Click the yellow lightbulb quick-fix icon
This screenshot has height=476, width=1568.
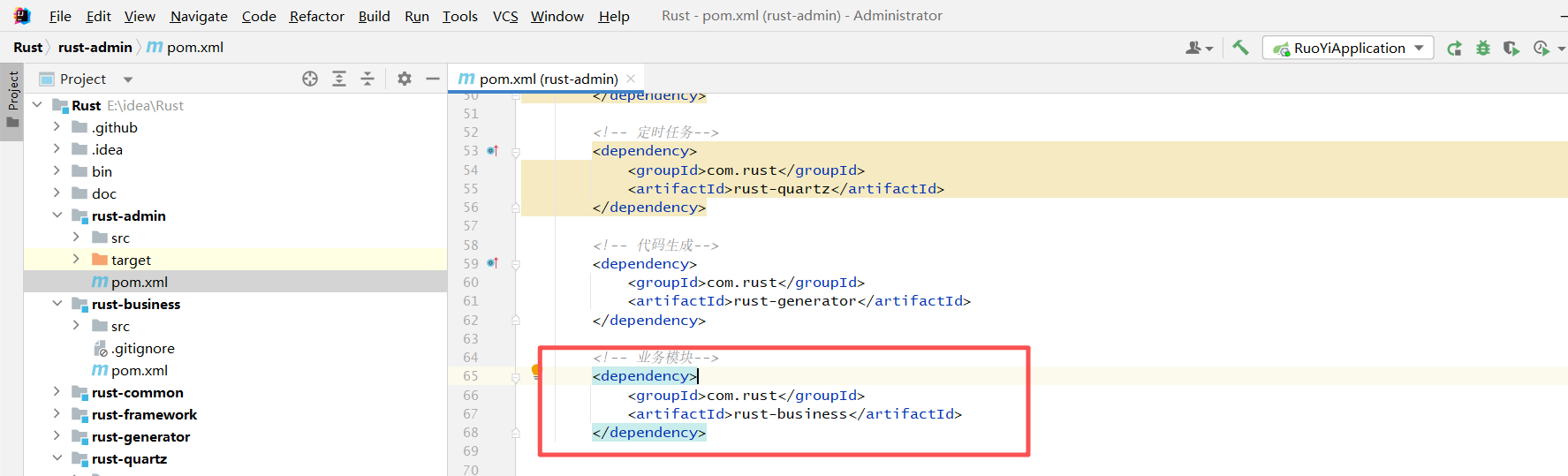coord(536,372)
